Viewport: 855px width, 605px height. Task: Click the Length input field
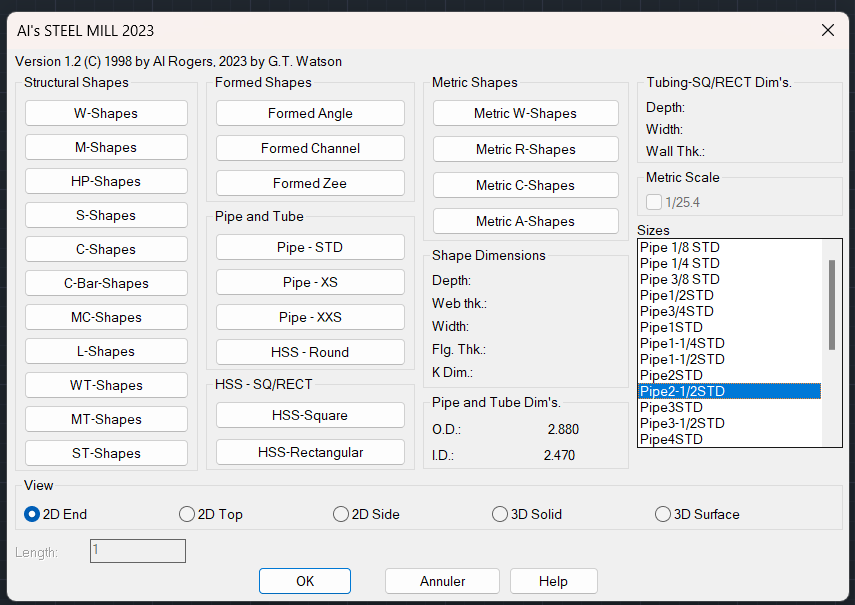pyautogui.click(x=137, y=551)
